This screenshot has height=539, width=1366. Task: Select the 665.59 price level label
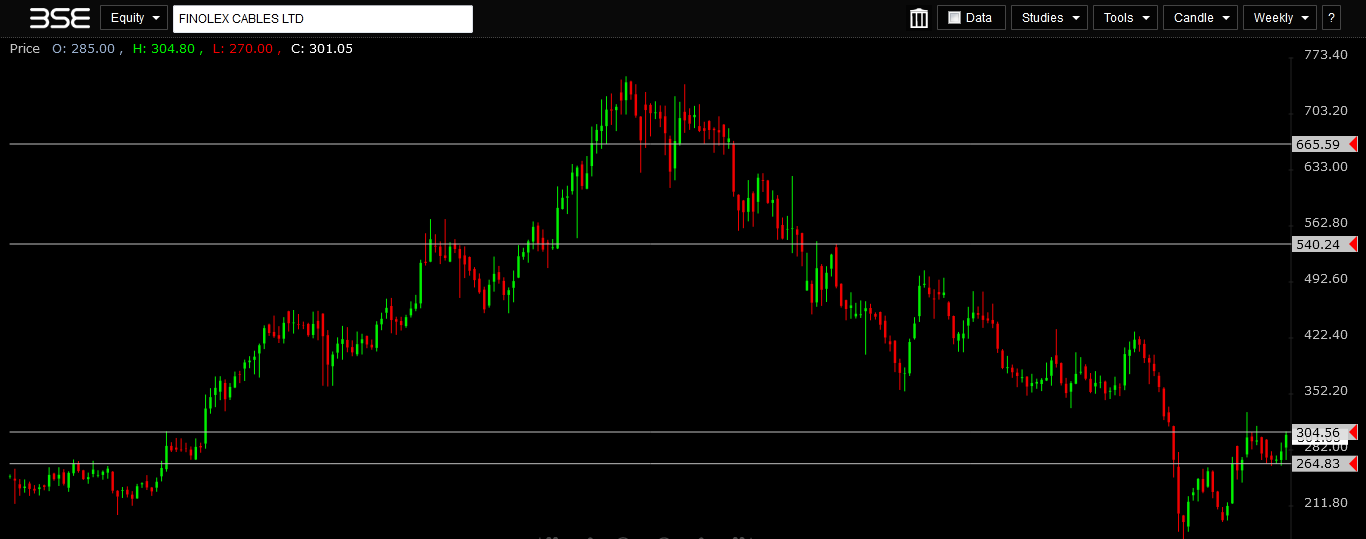(1317, 144)
